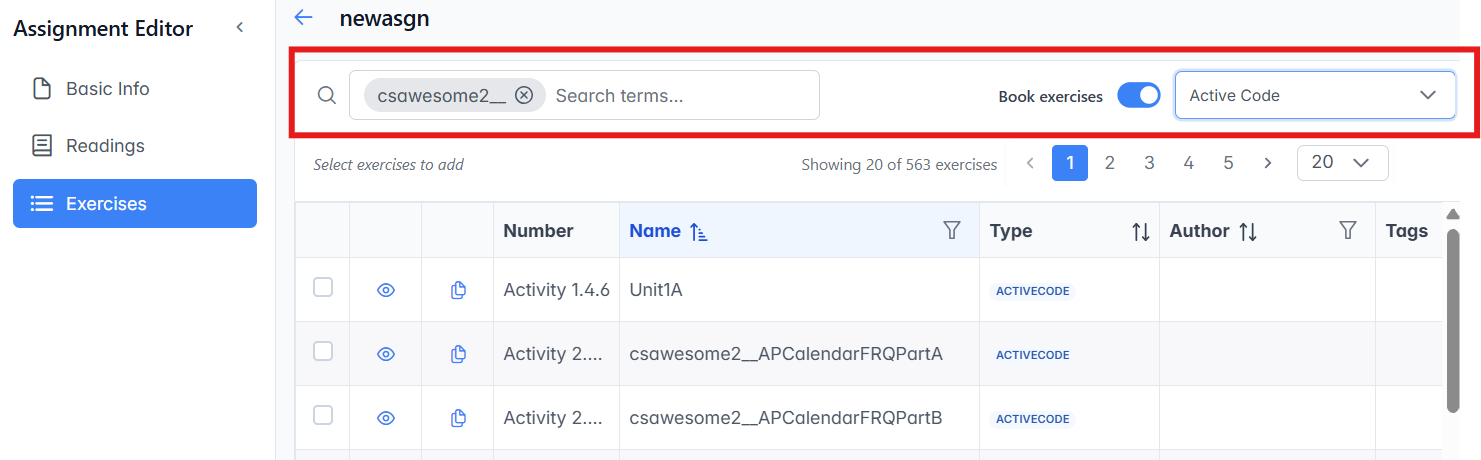Open the Basic Info section
The image size is (1481, 460).
click(x=107, y=89)
